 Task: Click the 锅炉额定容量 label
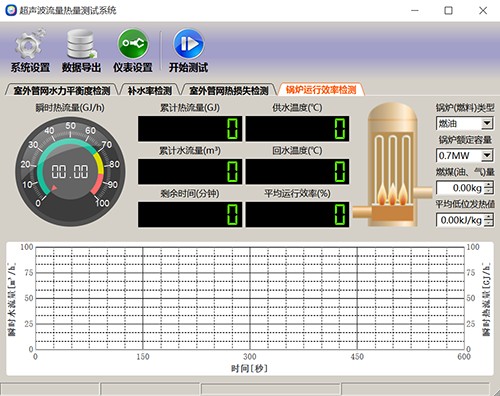click(x=465, y=140)
